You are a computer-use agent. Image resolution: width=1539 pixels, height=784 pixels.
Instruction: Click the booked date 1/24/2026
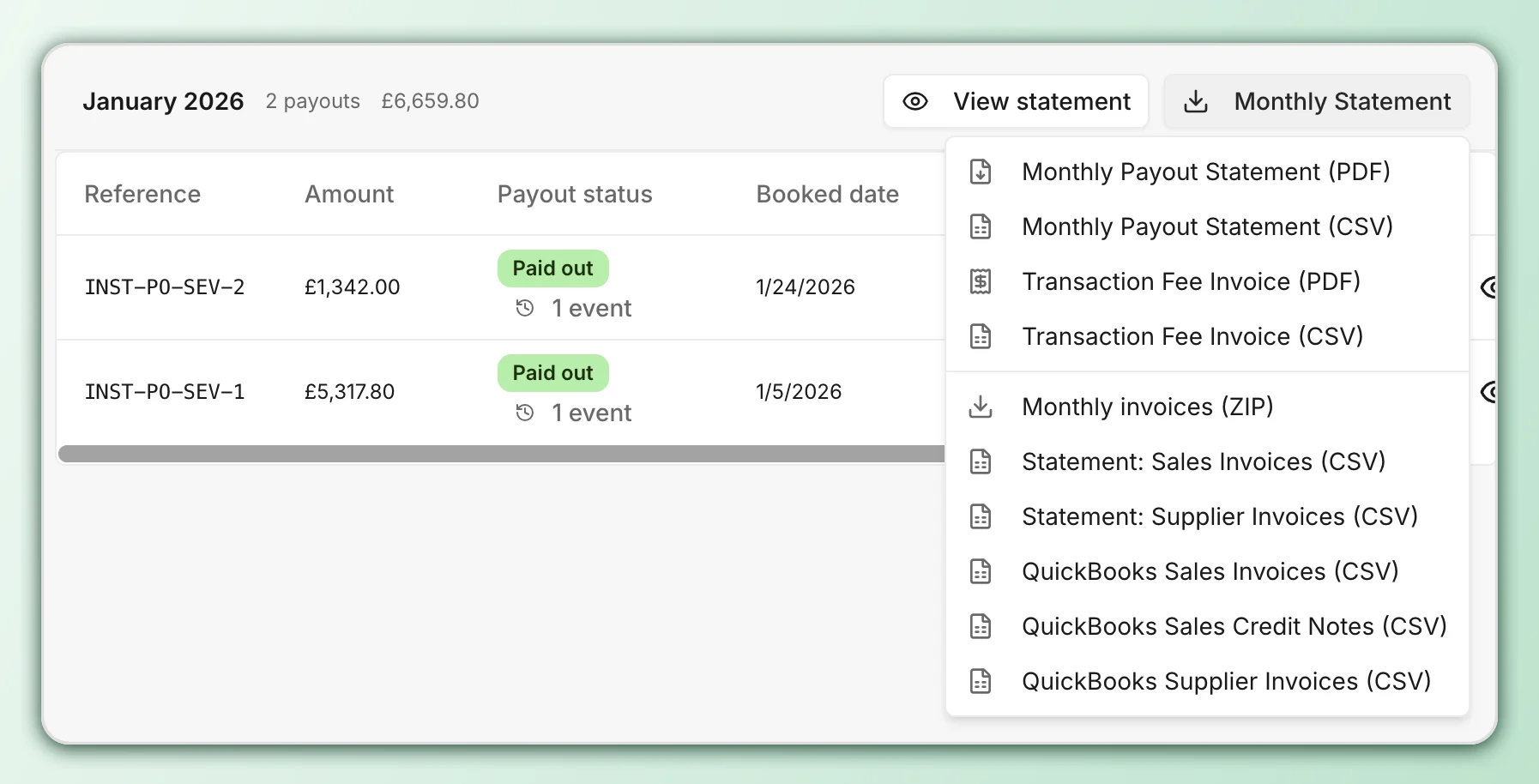click(805, 287)
